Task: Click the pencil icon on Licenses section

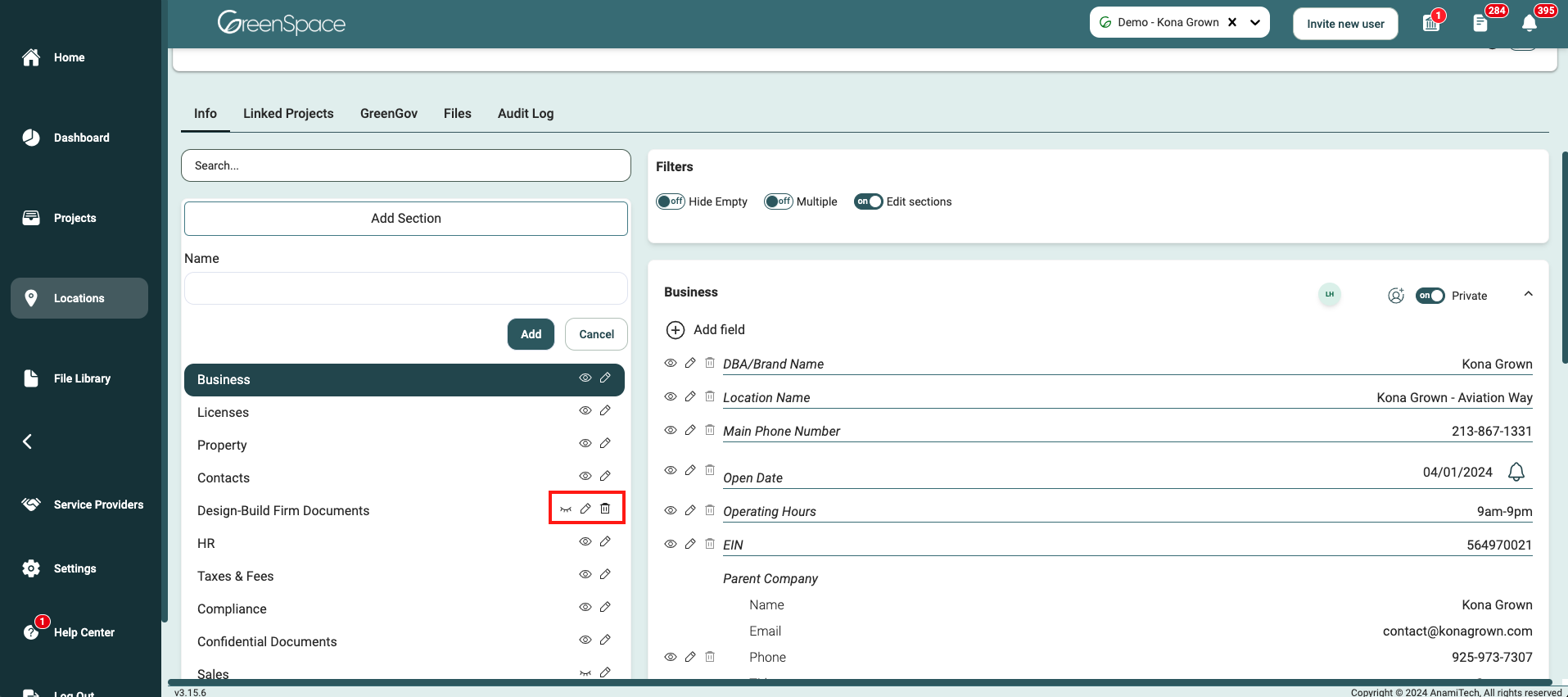Action: point(605,410)
